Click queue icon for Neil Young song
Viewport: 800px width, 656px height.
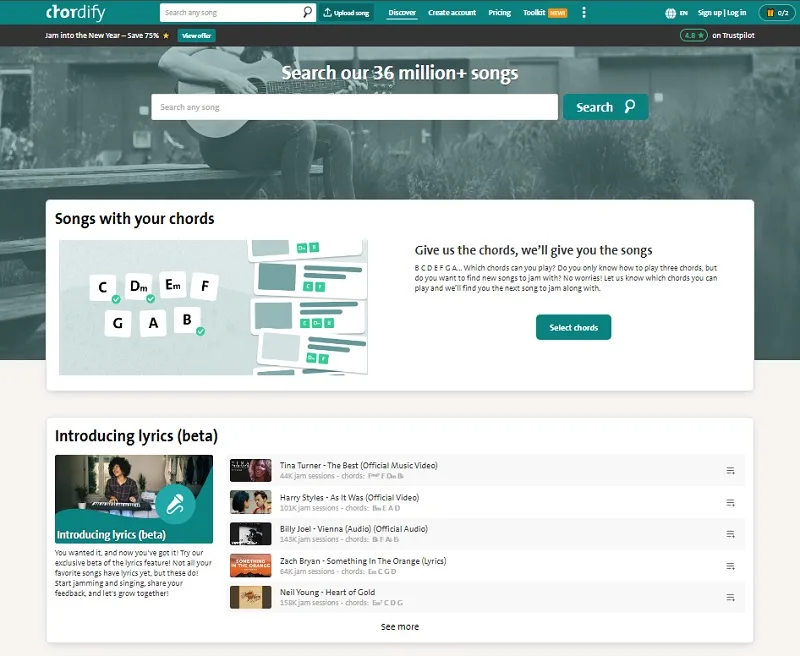pos(730,597)
